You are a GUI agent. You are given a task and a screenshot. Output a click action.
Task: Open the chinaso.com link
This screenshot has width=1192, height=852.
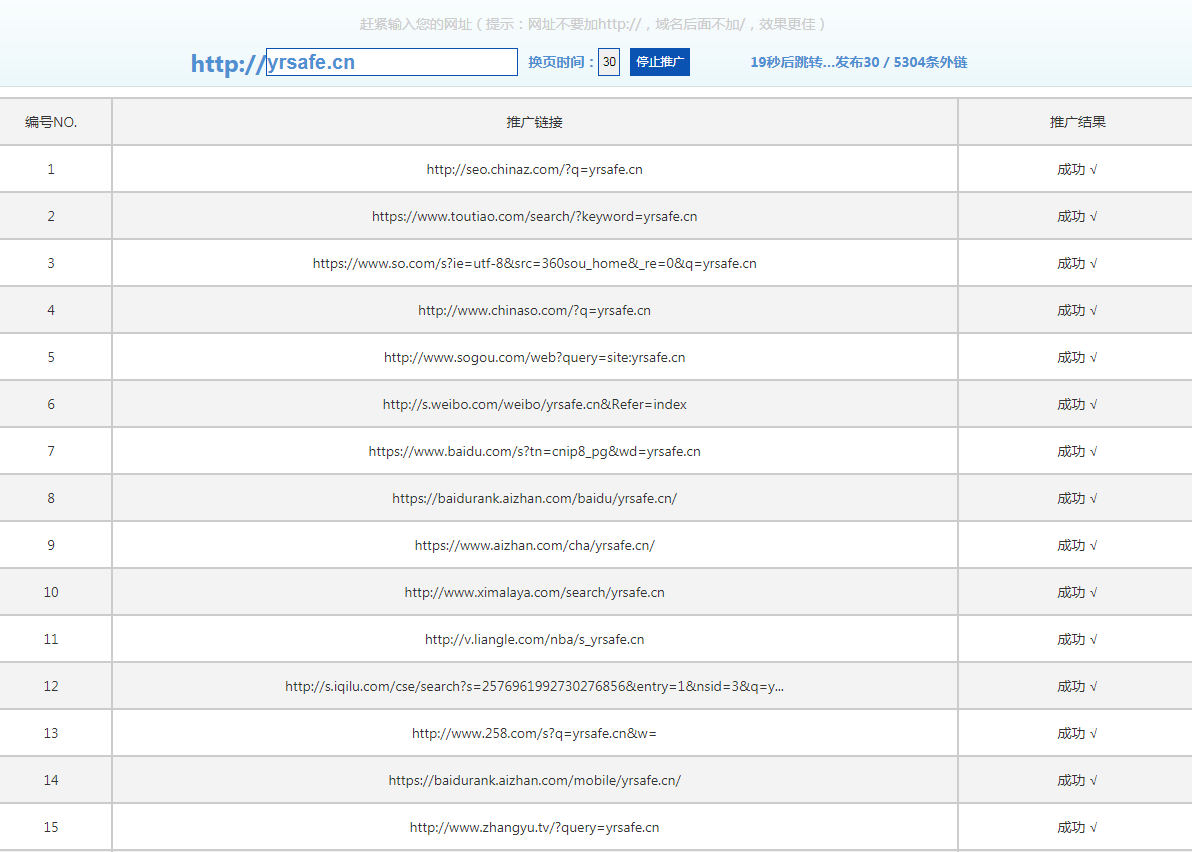coord(534,310)
